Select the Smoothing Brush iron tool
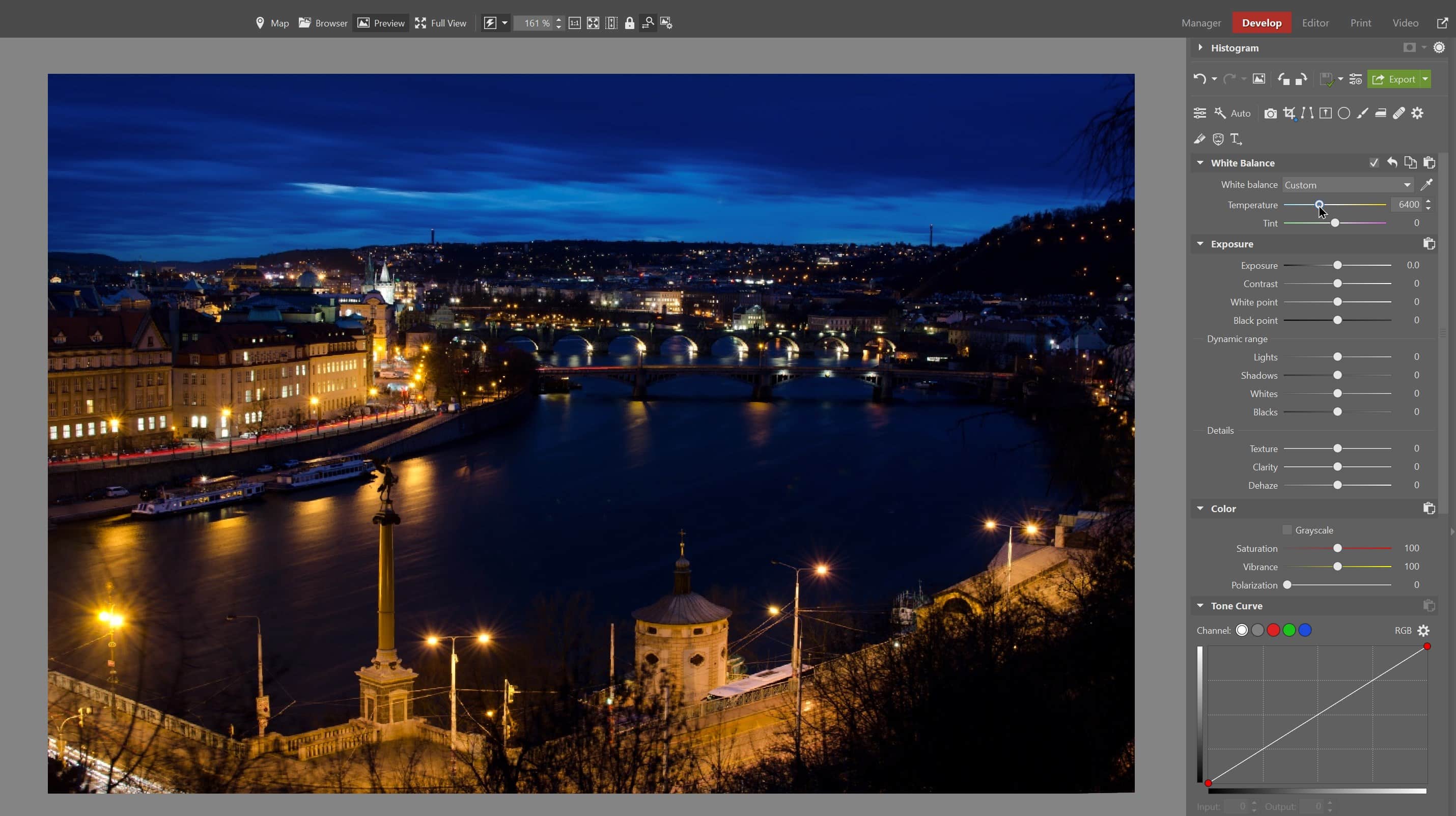The image size is (1456, 816). tap(1380, 113)
